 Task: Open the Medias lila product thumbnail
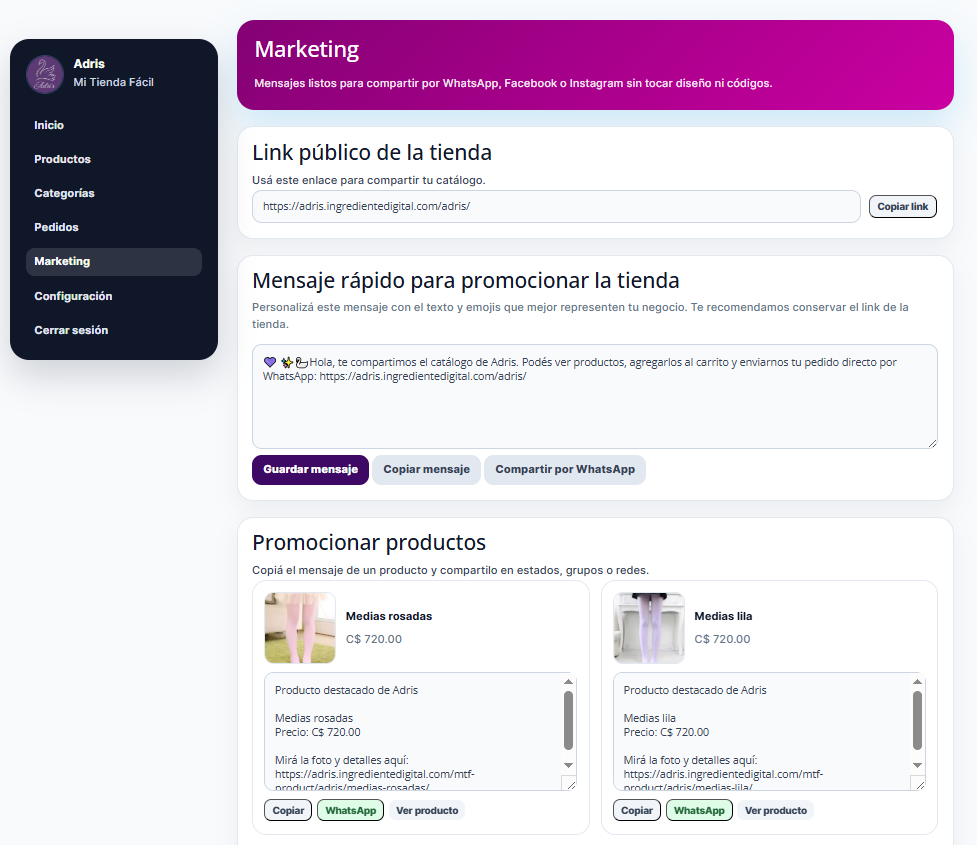pos(649,628)
